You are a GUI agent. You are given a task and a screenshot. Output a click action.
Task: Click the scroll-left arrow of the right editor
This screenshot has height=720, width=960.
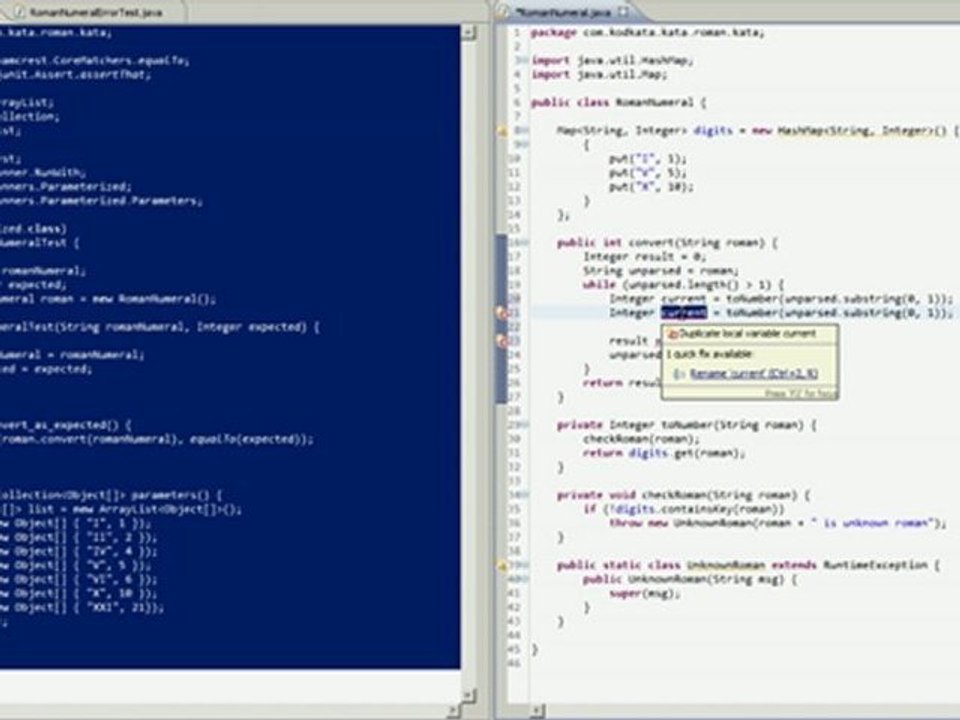[x=536, y=711]
